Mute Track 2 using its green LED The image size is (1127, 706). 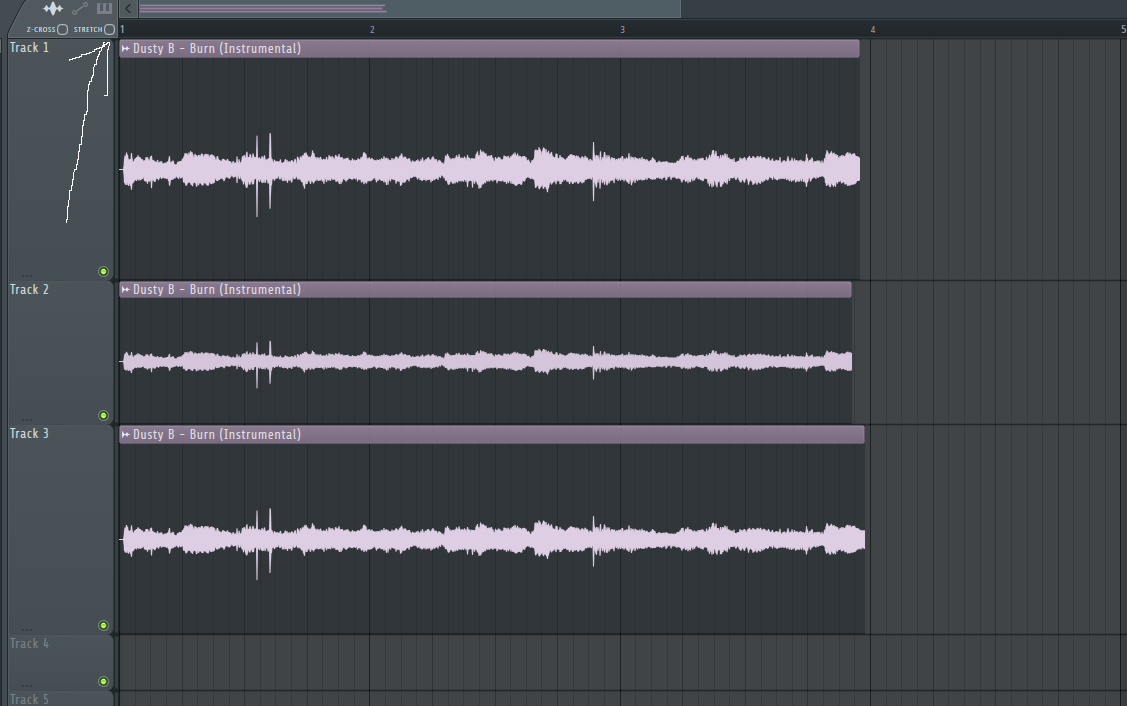[x=104, y=416]
